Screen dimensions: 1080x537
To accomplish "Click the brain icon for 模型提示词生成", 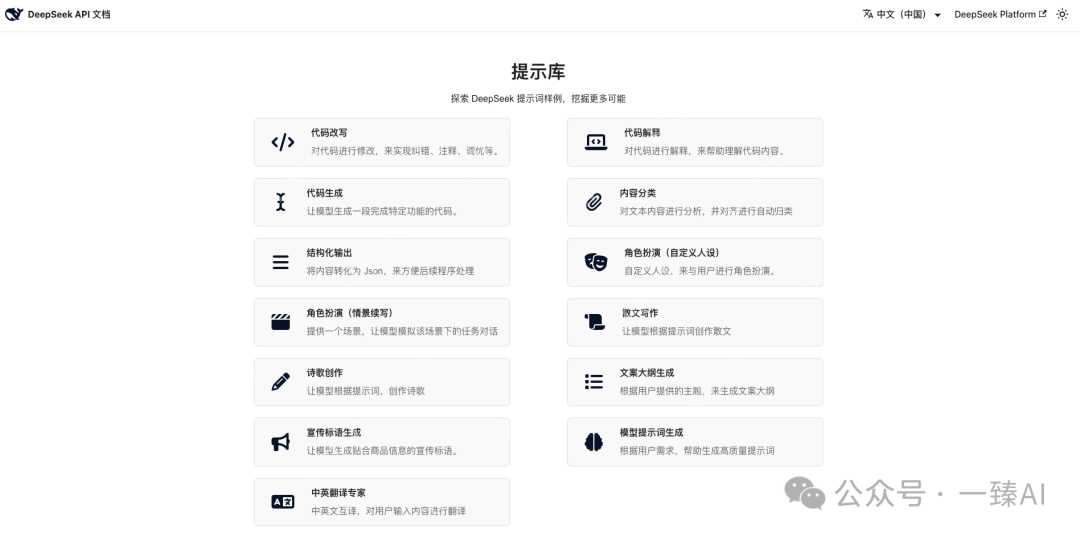I will (x=594, y=442).
